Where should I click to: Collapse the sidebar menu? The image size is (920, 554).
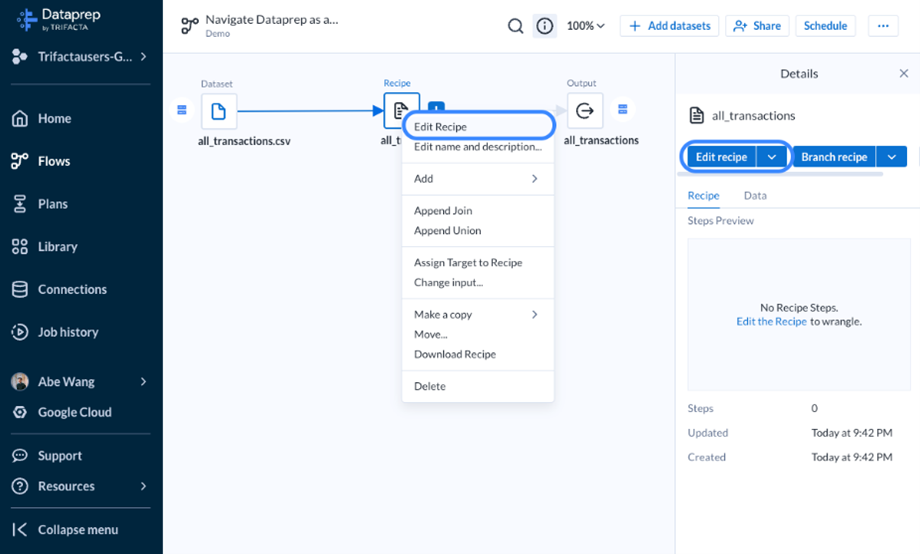coord(65,529)
